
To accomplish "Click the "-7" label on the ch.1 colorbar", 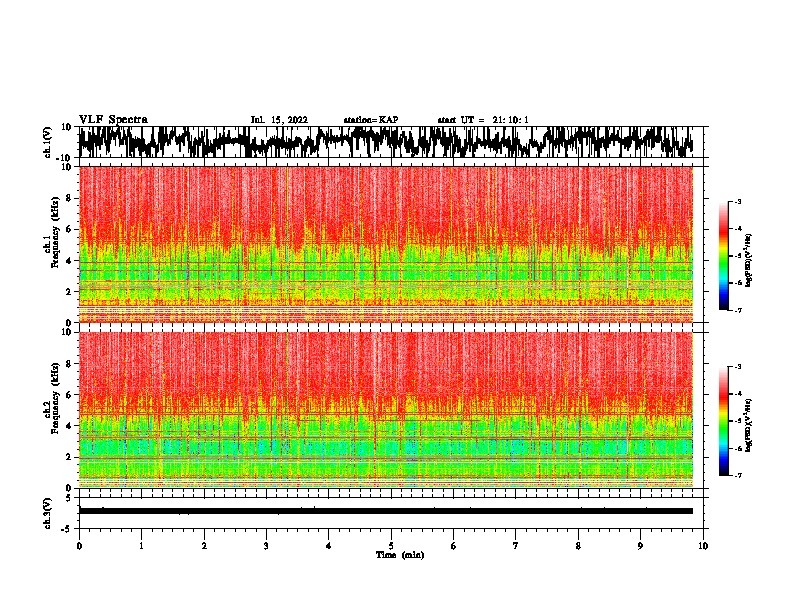I will click(x=738, y=310).
